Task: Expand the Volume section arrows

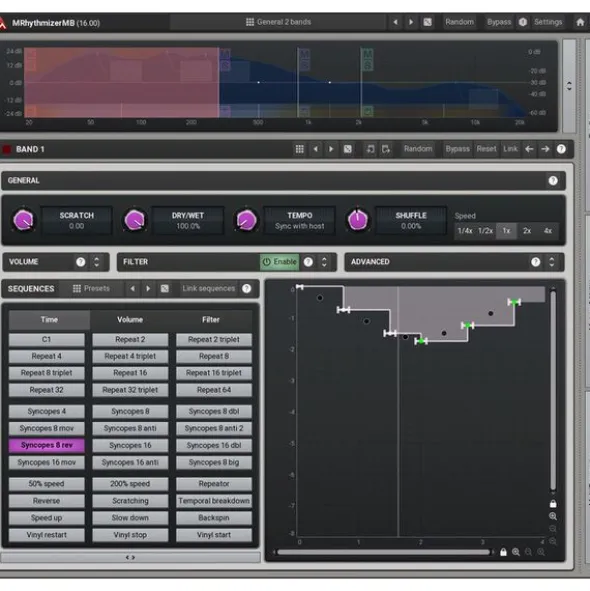Action: pyautogui.click(x=97, y=262)
